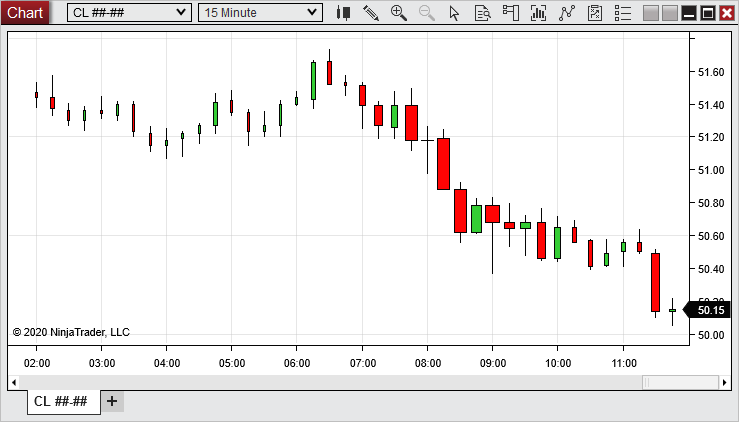739x422 pixels.
Task: Select the drawing tools pencil icon
Action: click(x=371, y=13)
